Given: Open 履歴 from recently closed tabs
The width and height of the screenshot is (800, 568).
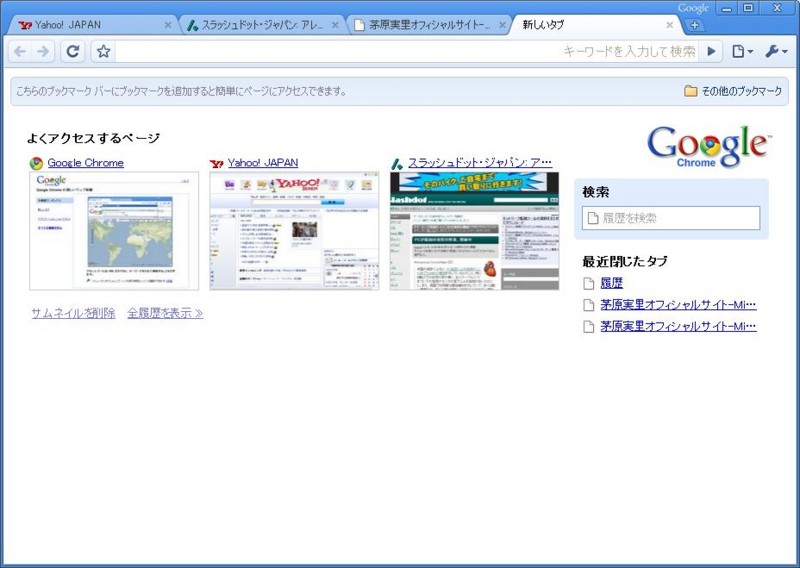Looking at the screenshot, I should coord(611,283).
